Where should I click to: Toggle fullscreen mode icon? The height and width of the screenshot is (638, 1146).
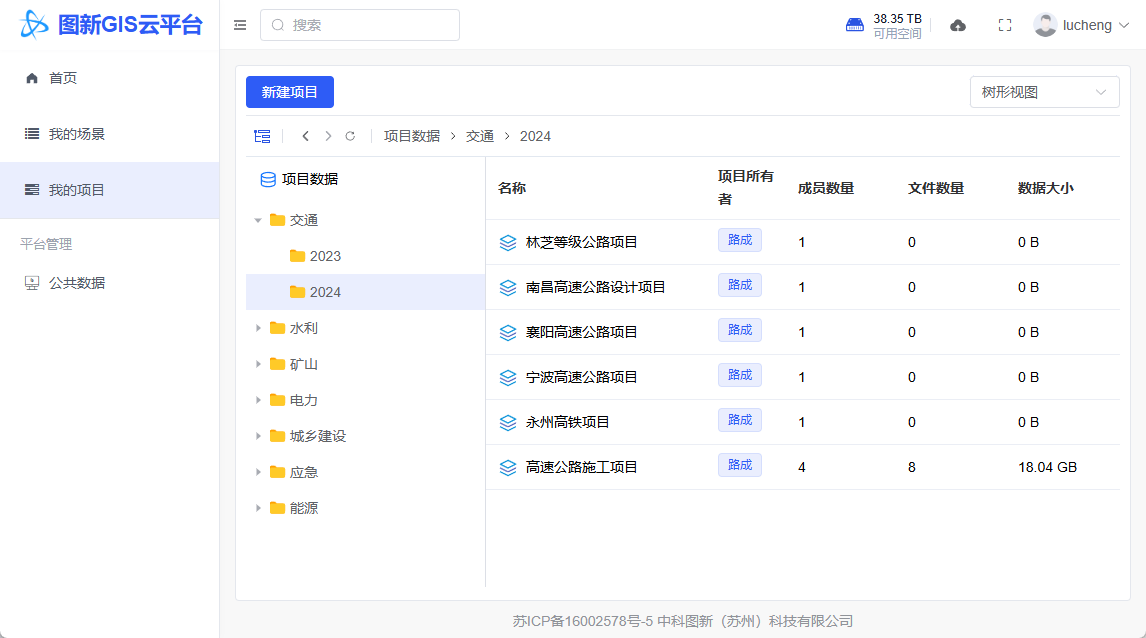click(x=1005, y=25)
